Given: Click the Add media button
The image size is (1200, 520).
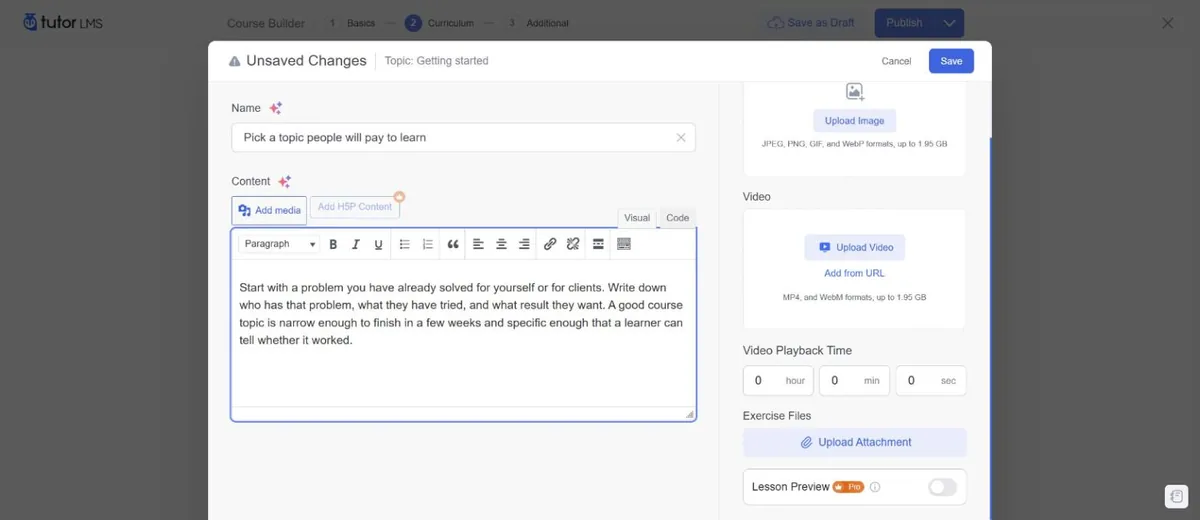Looking at the screenshot, I should click(x=269, y=210).
